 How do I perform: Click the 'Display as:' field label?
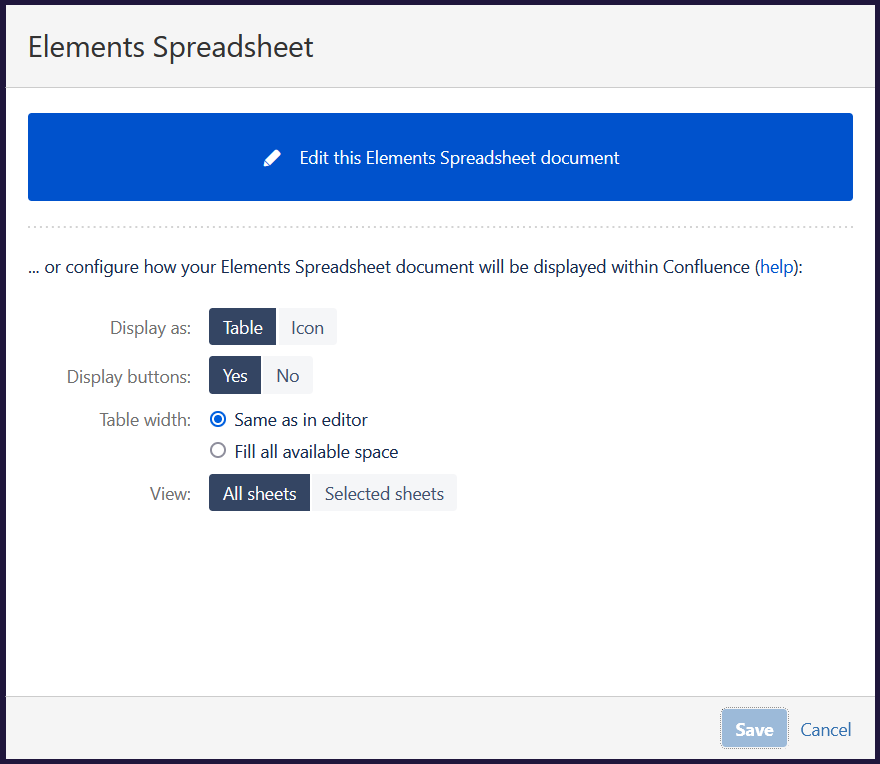[150, 328]
